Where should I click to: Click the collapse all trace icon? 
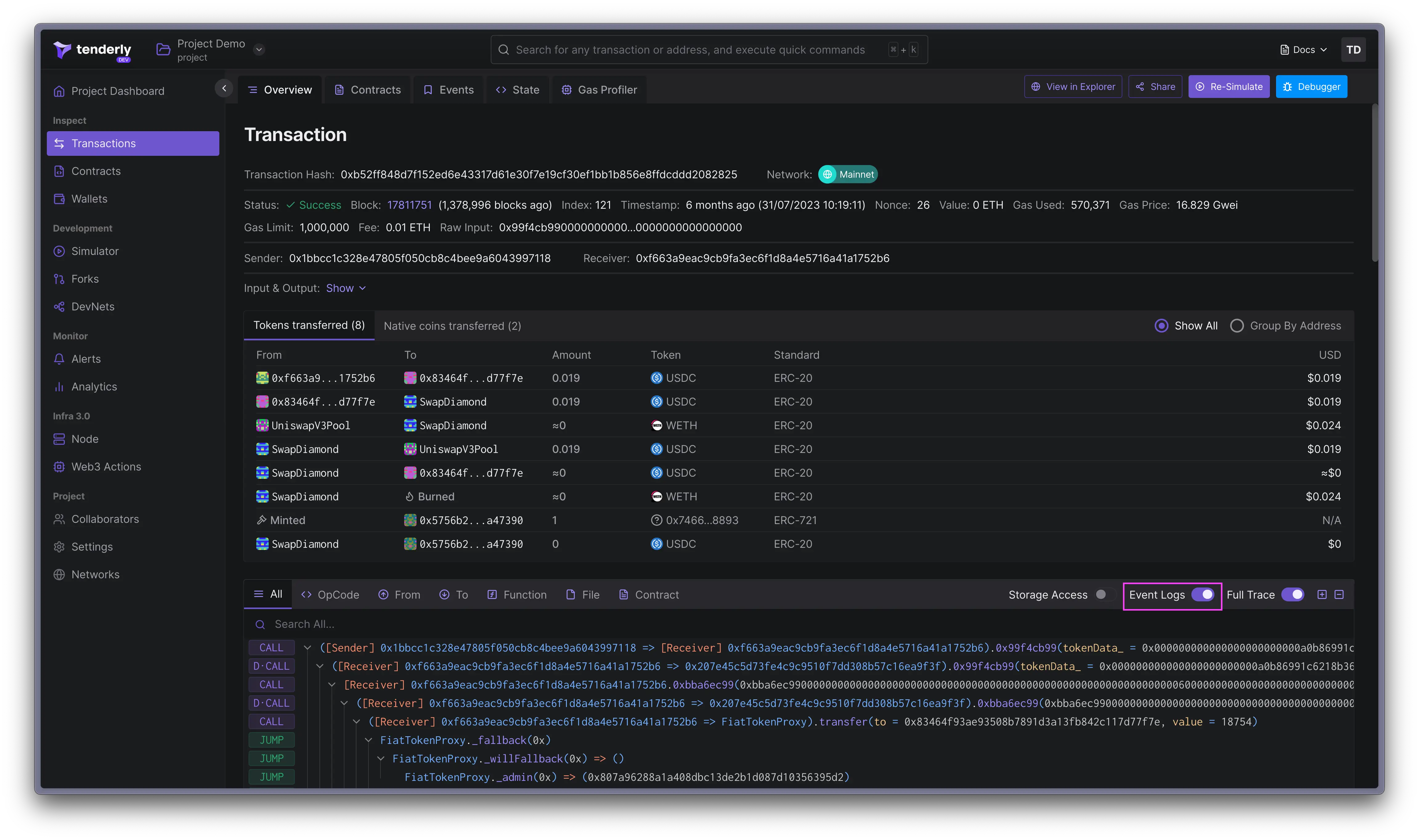1339,594
